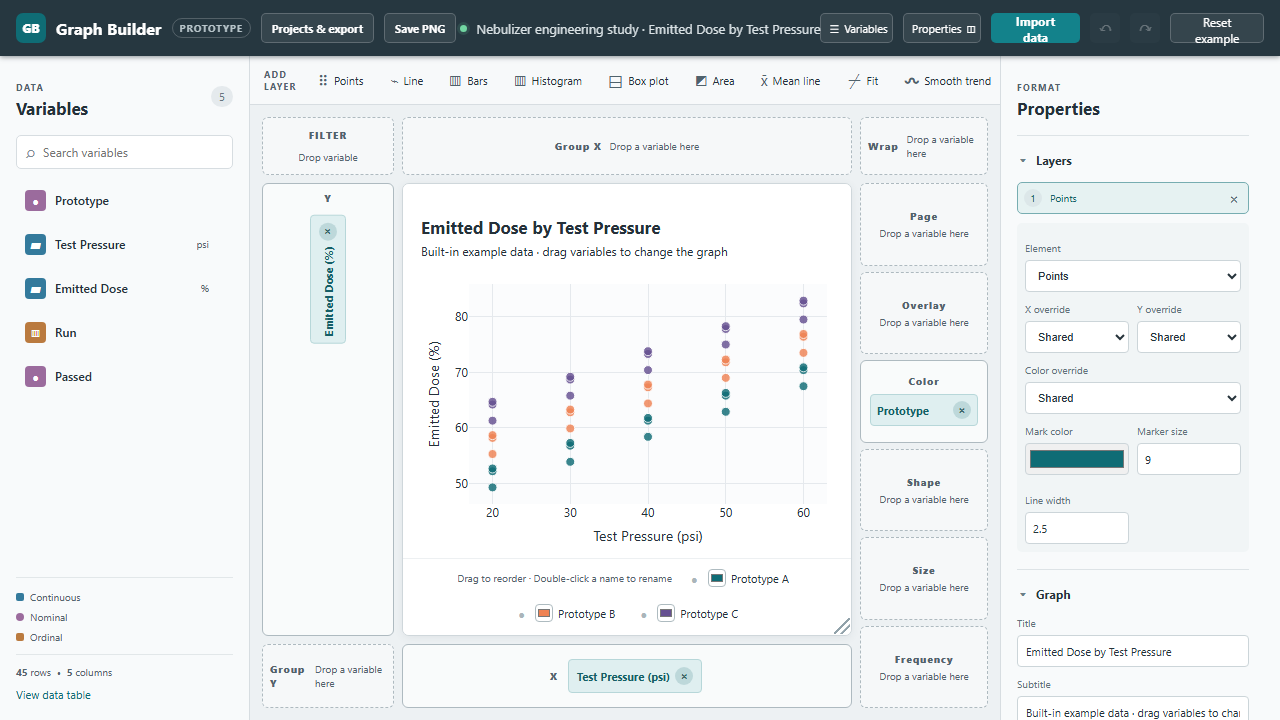Click the GB Graph Builder logo icon

click(x=31, y=29)
